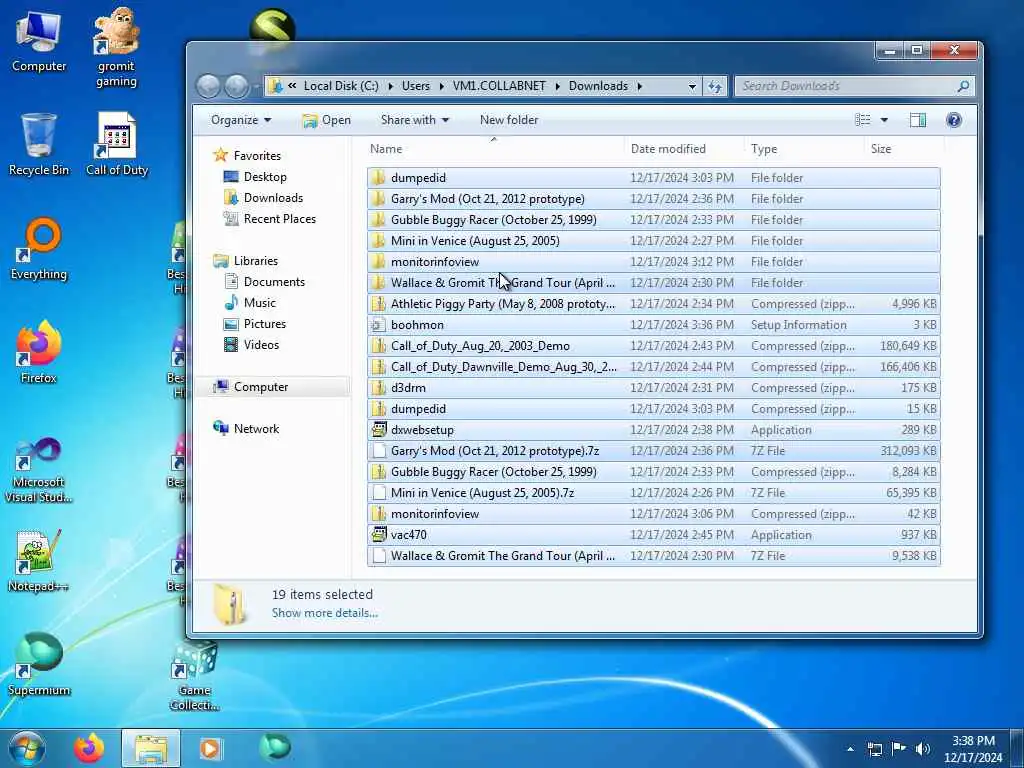This screenshot has height=768, width=1024.
Task: Sort by the Name column header
Action: 494,149
